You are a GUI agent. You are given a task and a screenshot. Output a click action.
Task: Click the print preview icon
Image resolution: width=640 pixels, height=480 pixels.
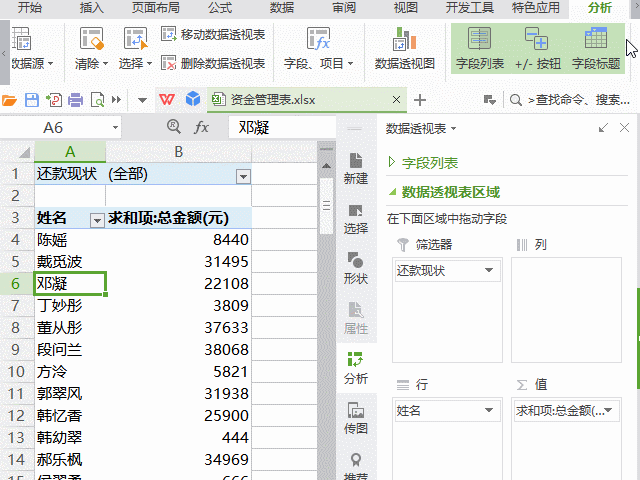pyautogui.click(x=97, y=100)
